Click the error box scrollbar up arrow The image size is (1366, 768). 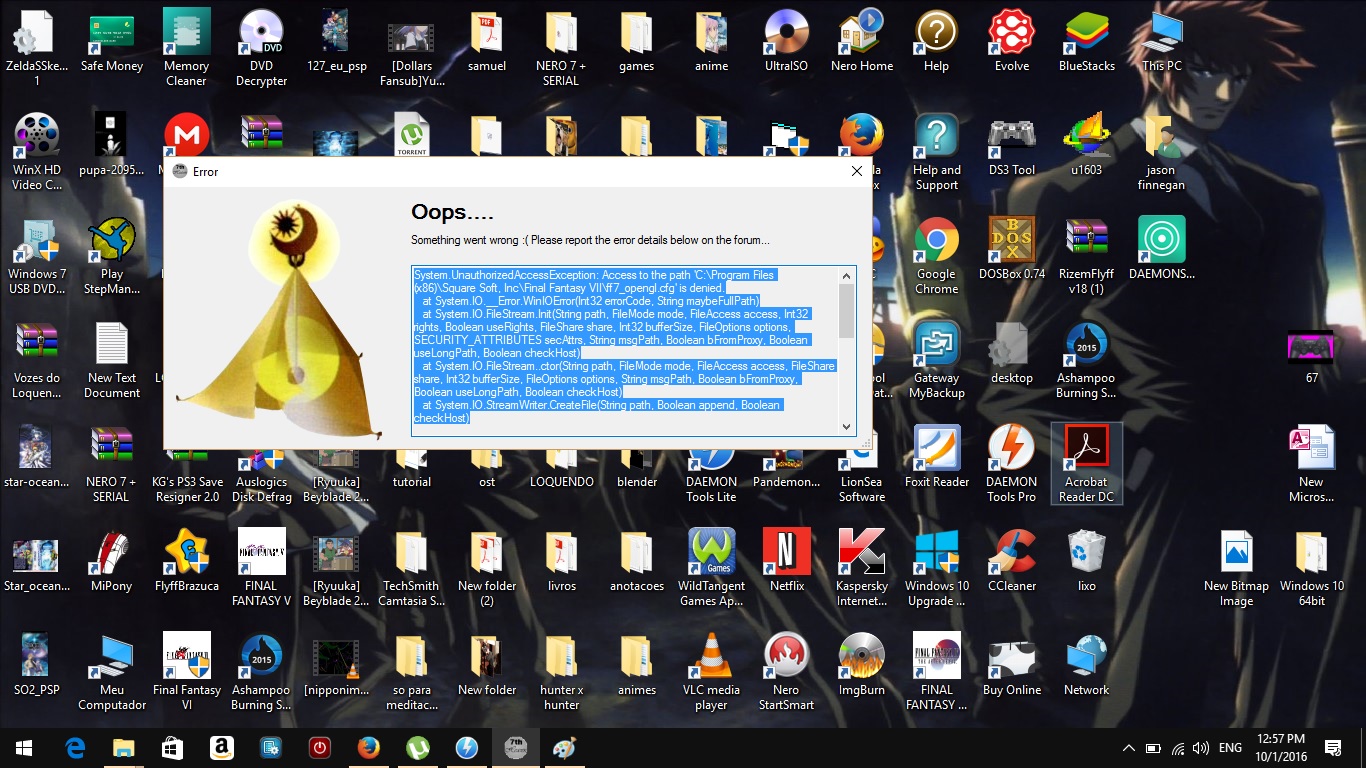pos(847,275)
